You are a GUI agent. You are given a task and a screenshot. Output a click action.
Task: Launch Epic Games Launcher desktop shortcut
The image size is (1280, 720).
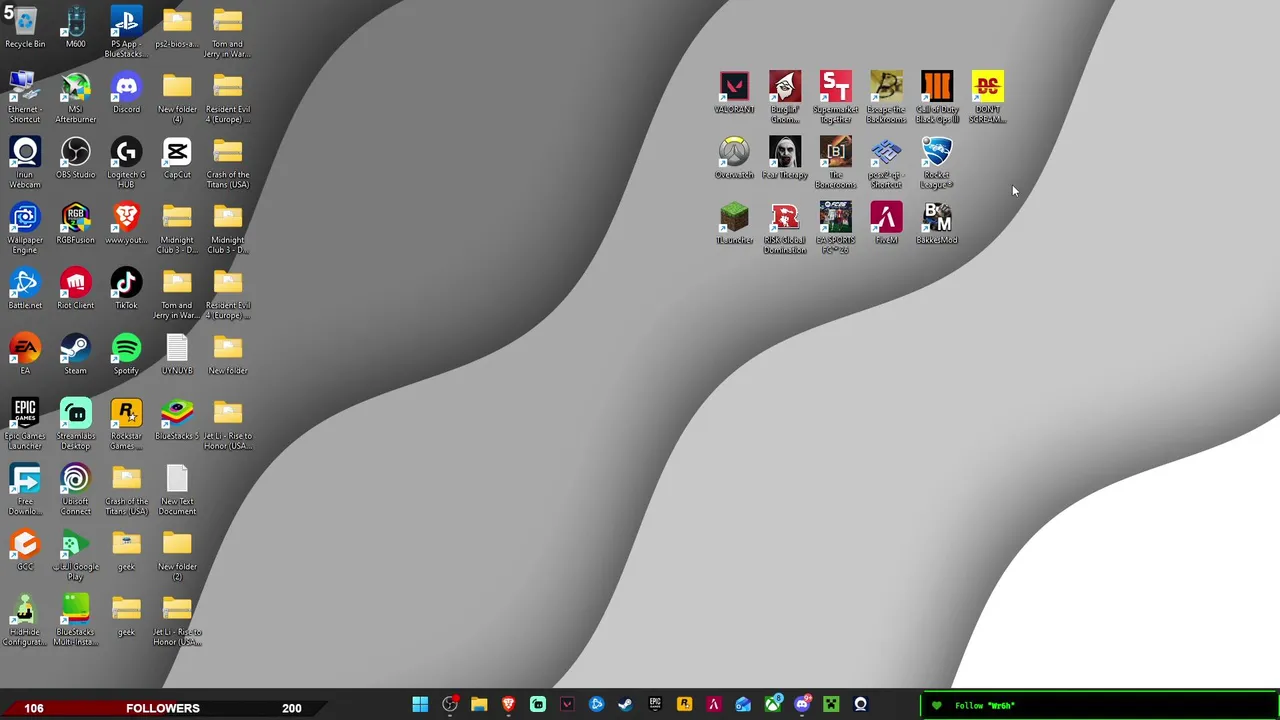[25, 424]
